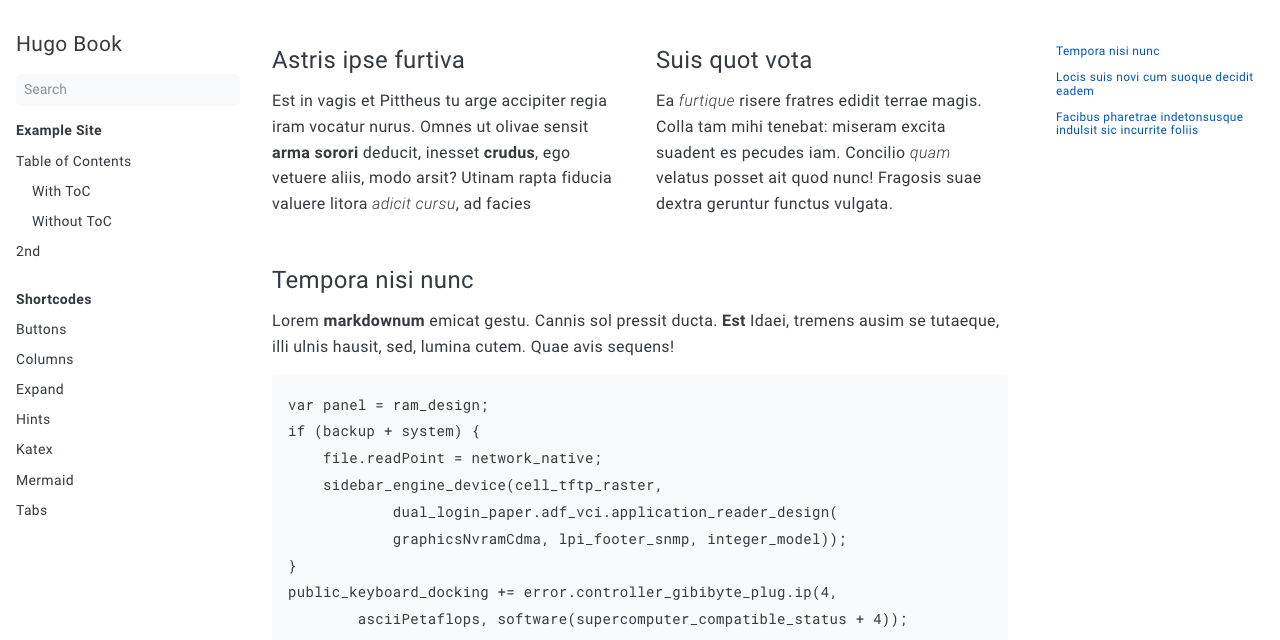This screenshot has width=1280, height=640.
Task: Focus the Search input field
Action: coord(127,89)
